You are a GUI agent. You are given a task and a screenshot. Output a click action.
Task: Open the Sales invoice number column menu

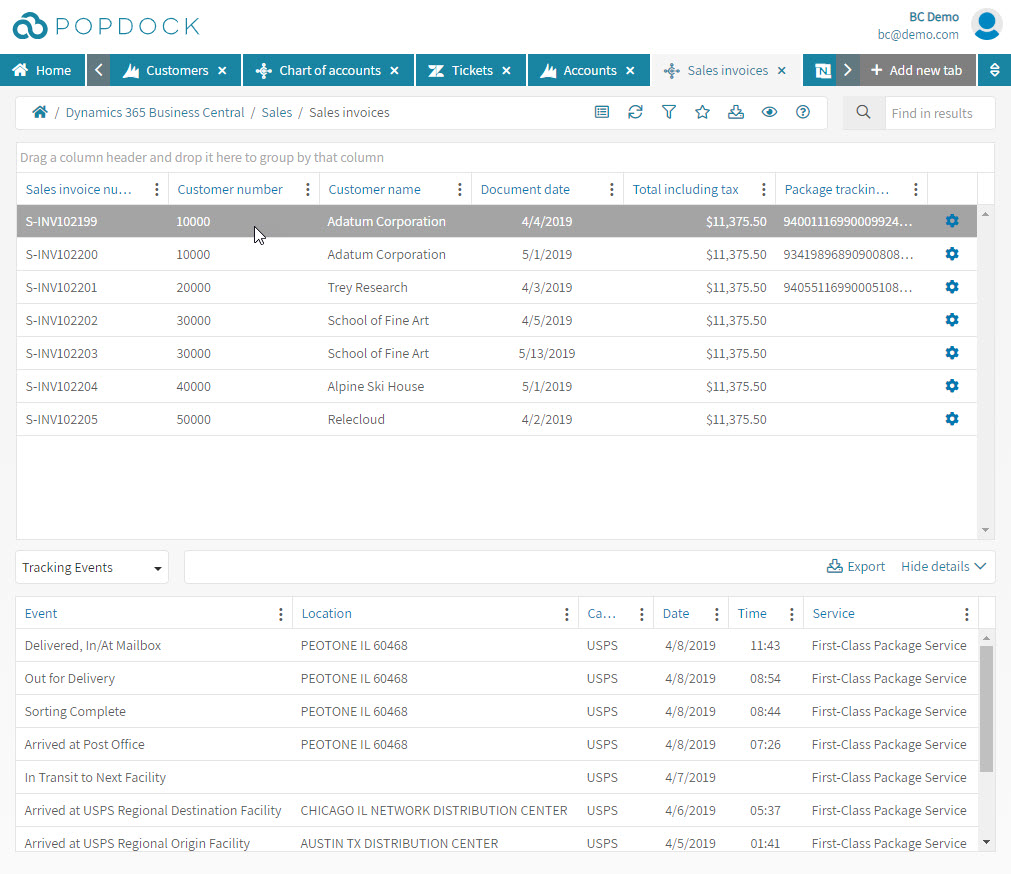point(157,189)
